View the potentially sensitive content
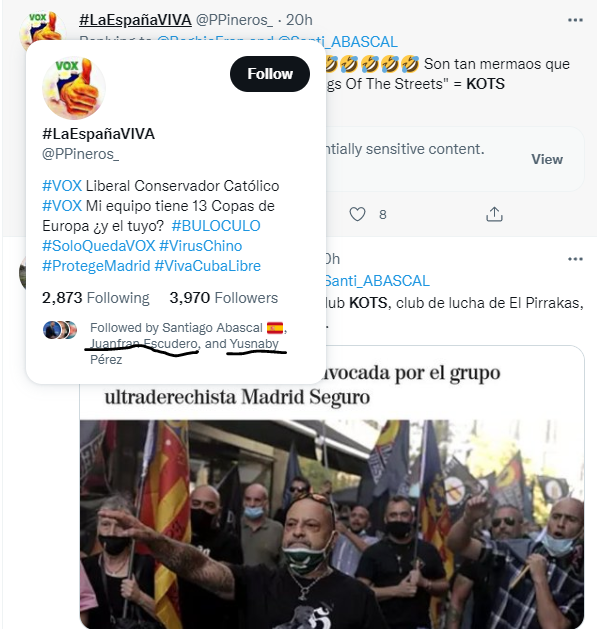The width and height of the screenshot is (597, 629). [547, 159]
